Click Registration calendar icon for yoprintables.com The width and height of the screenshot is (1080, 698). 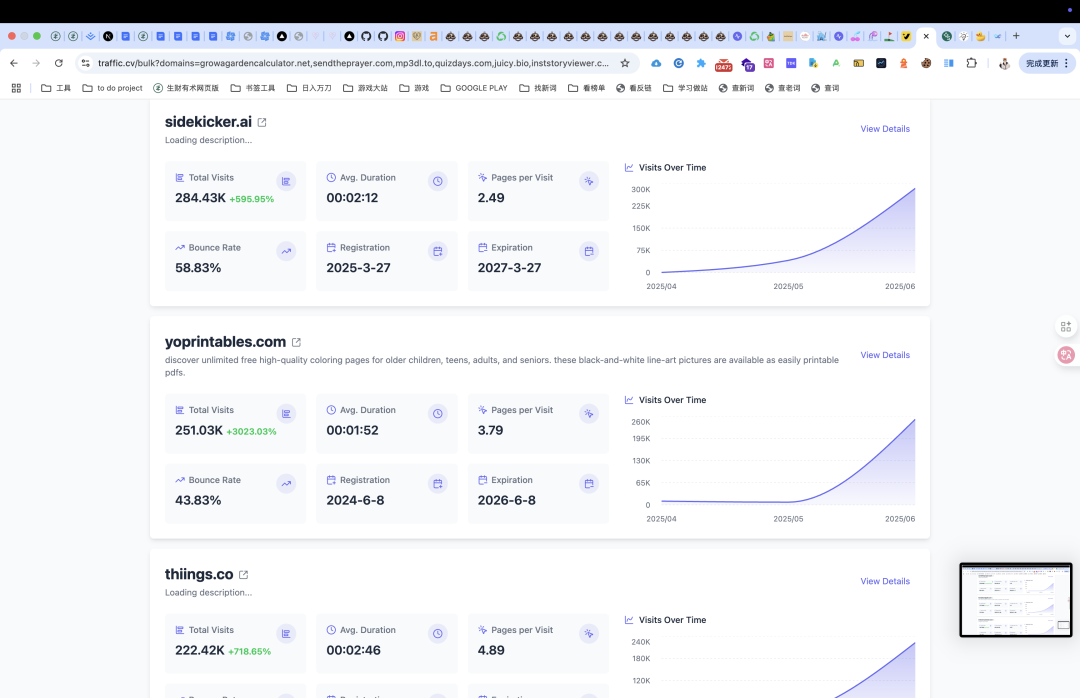[437, 484]
